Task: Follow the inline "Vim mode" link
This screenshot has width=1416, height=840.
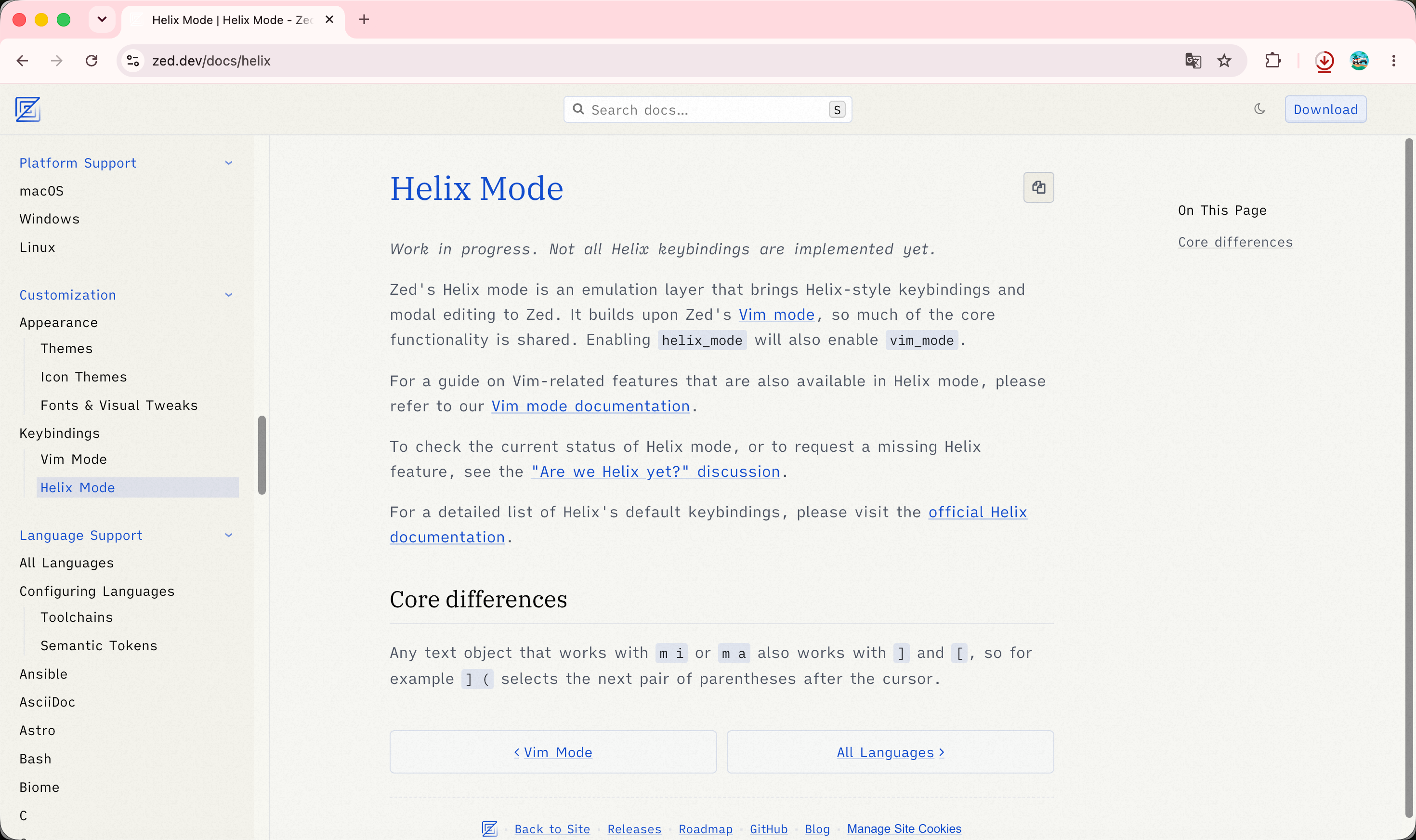Action: pyautogui.click(x=776, y=315)
